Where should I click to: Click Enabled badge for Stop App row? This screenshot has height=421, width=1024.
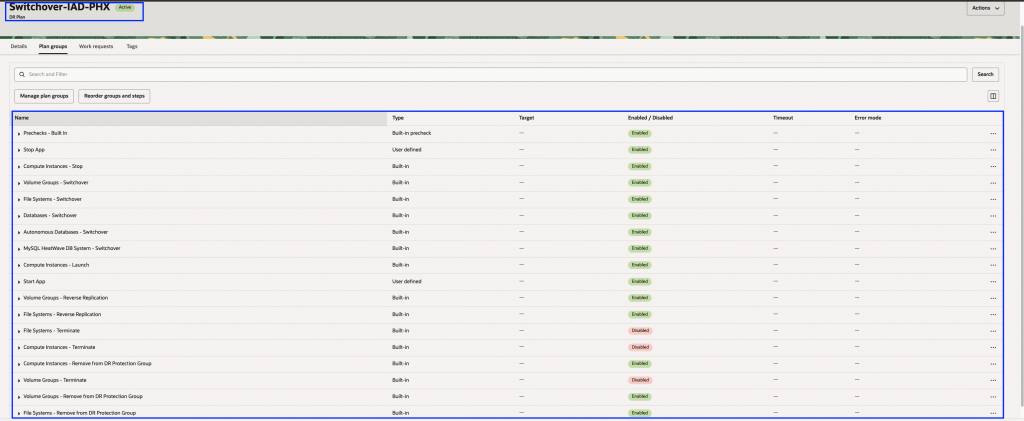[x=639, y=150]
